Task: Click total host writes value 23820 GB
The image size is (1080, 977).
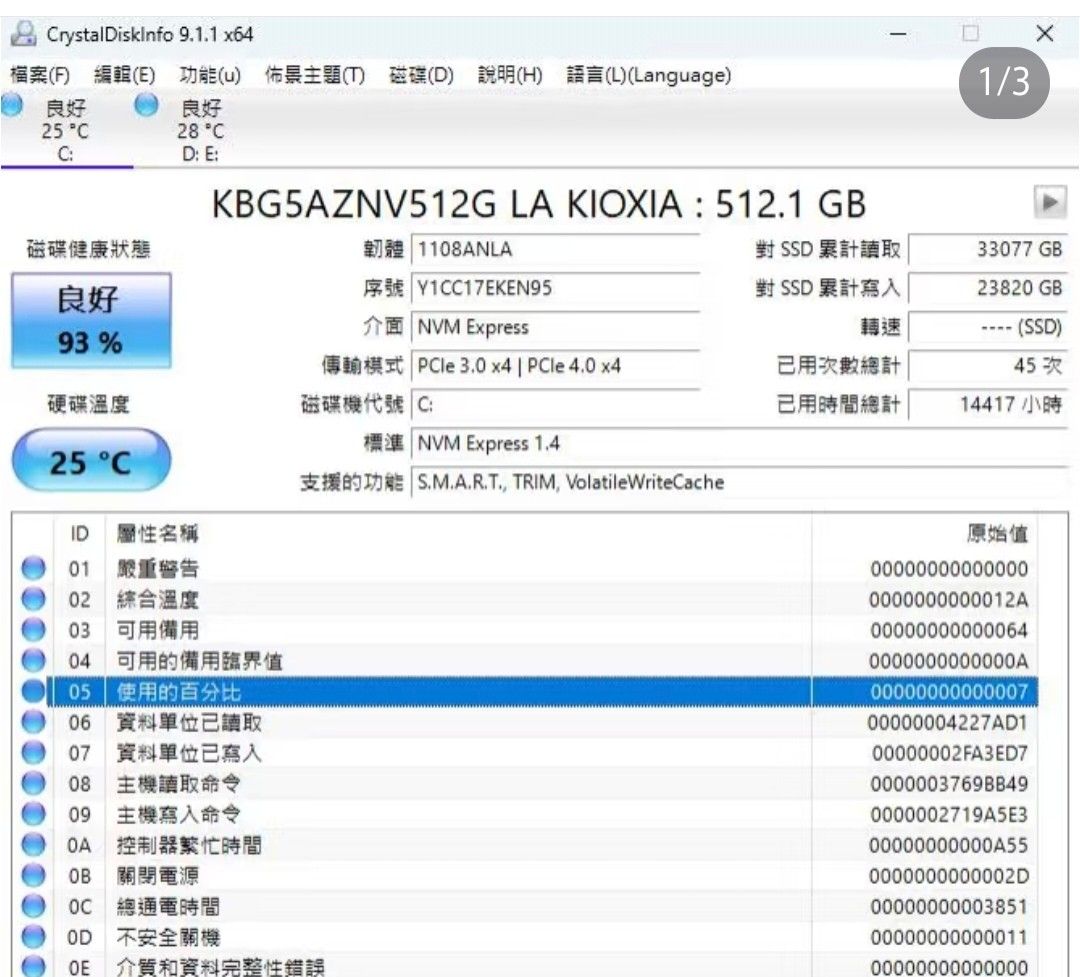Action: [x=988, y=288]
